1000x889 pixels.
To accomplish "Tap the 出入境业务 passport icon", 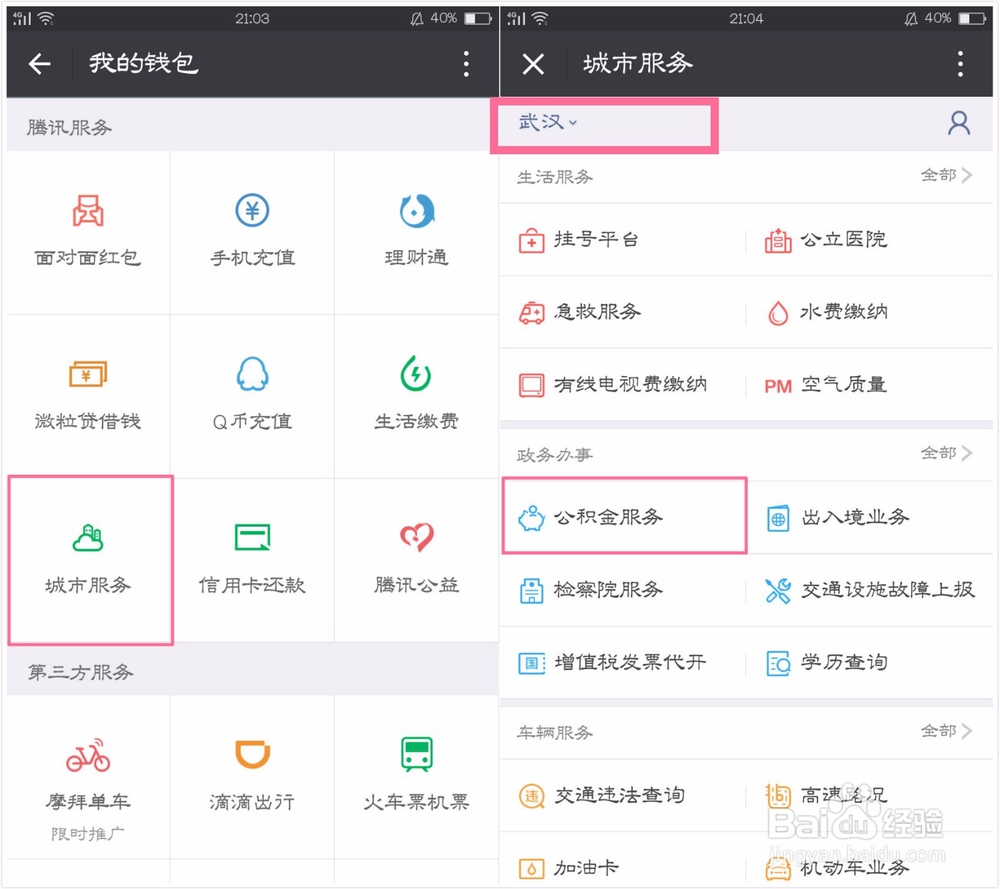I will click(x=778, y=518).
